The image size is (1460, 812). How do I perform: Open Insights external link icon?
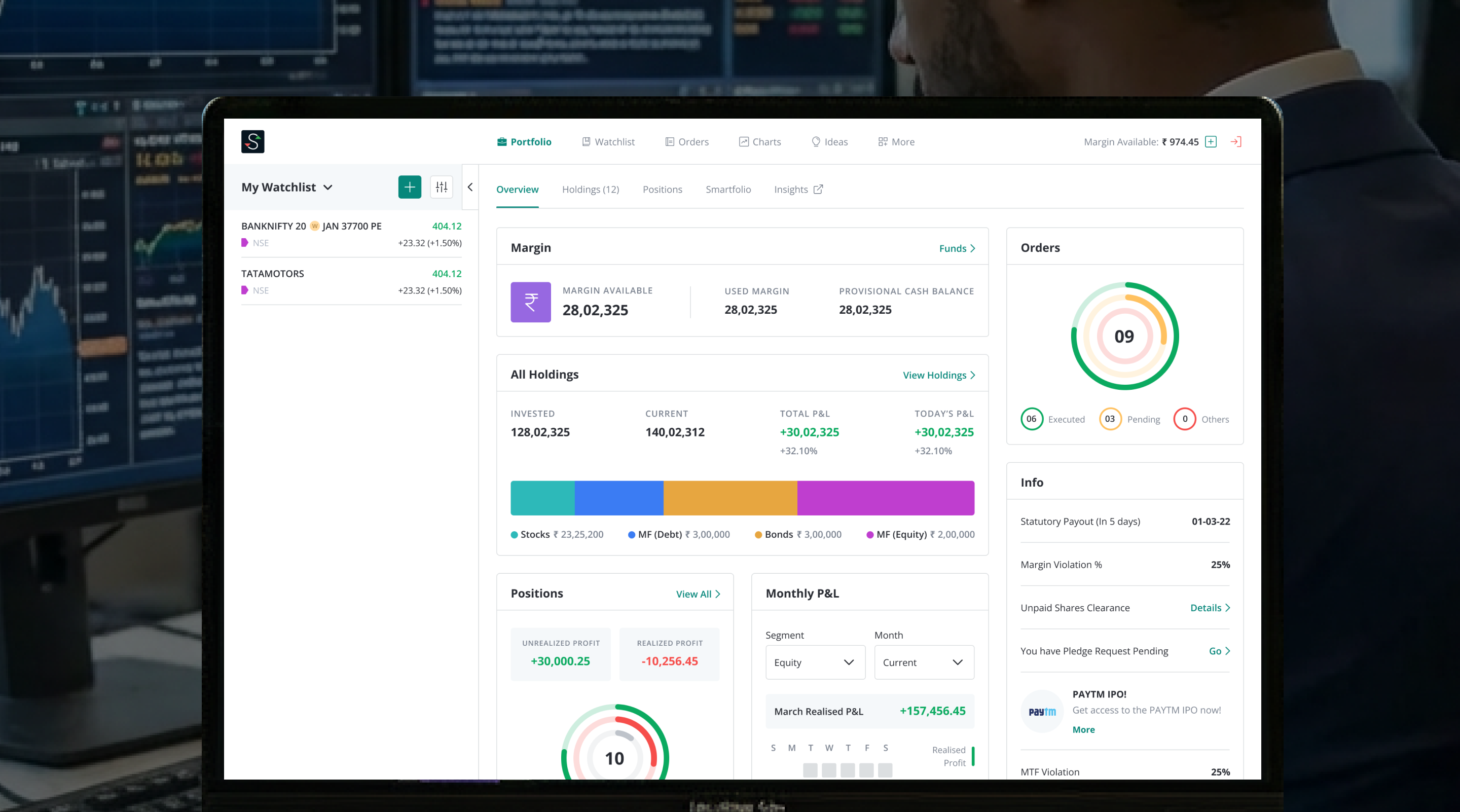click(x=818, y=189)
